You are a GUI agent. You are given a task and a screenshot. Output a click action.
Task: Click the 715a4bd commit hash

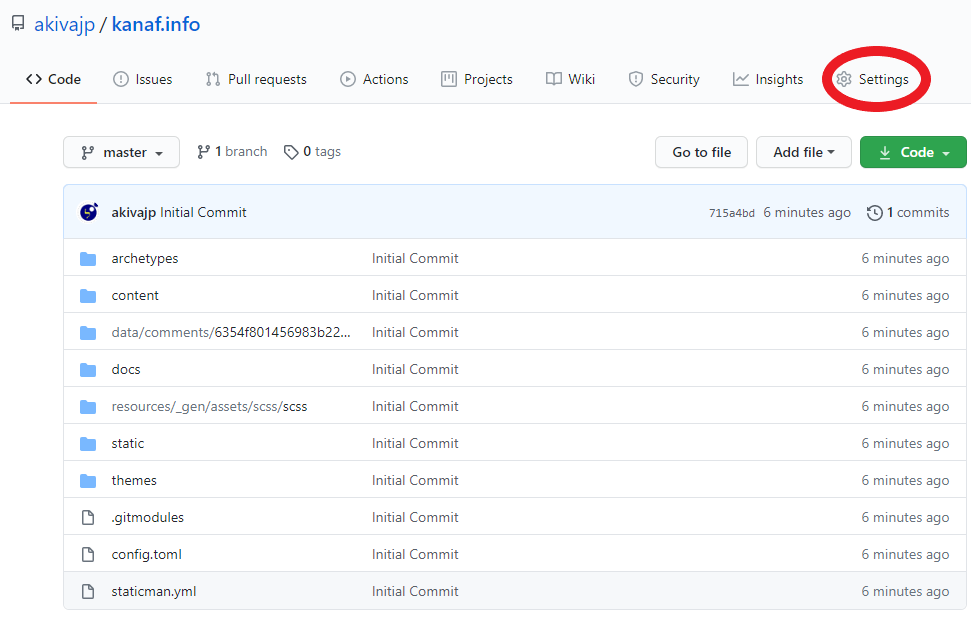pos(732,212)
